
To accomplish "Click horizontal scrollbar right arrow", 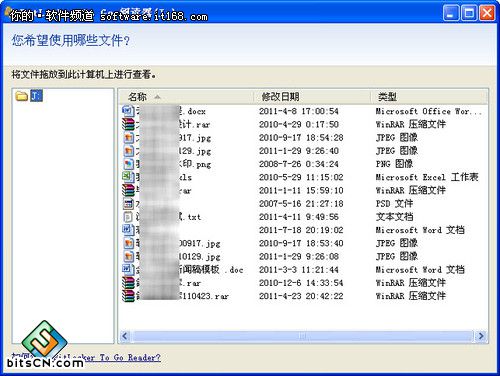I will (481, 336).
